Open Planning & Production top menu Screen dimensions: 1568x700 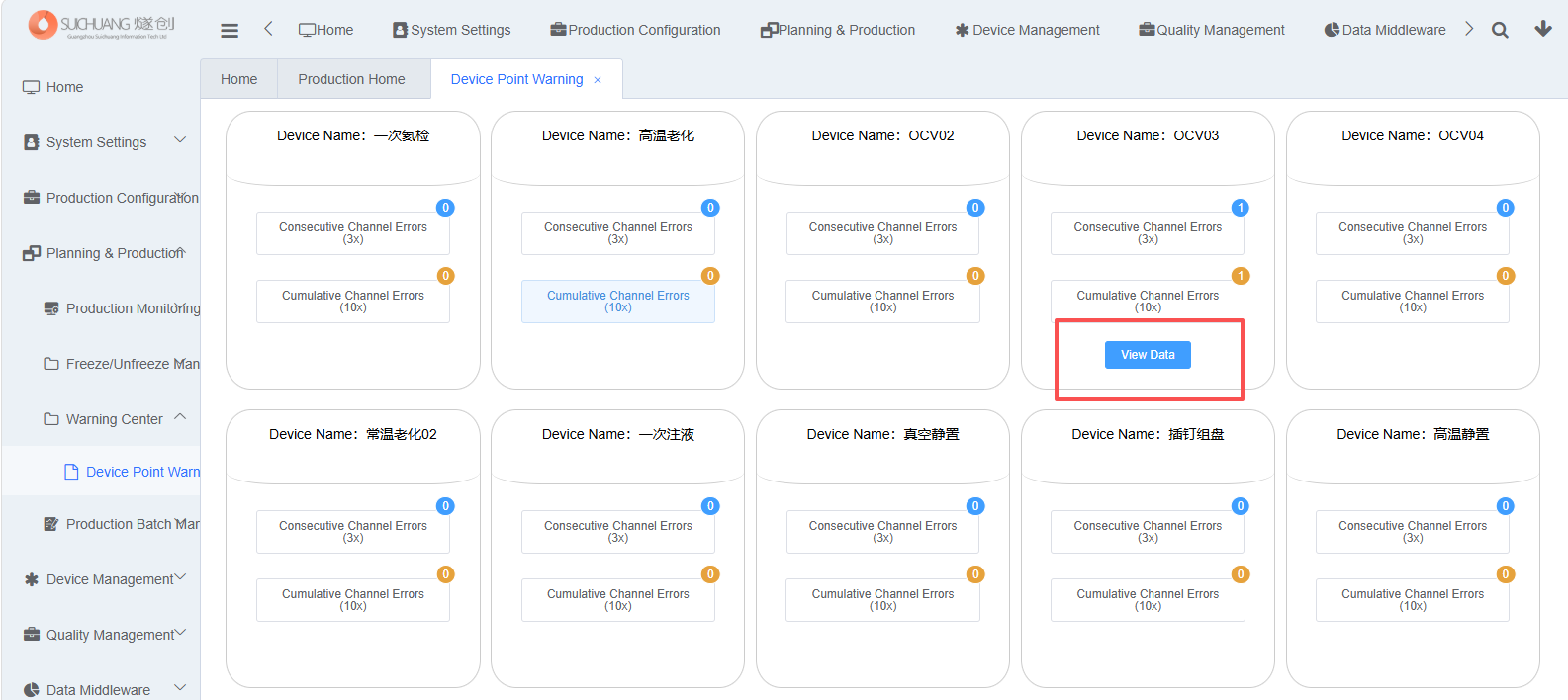click(x=838, y=30)
